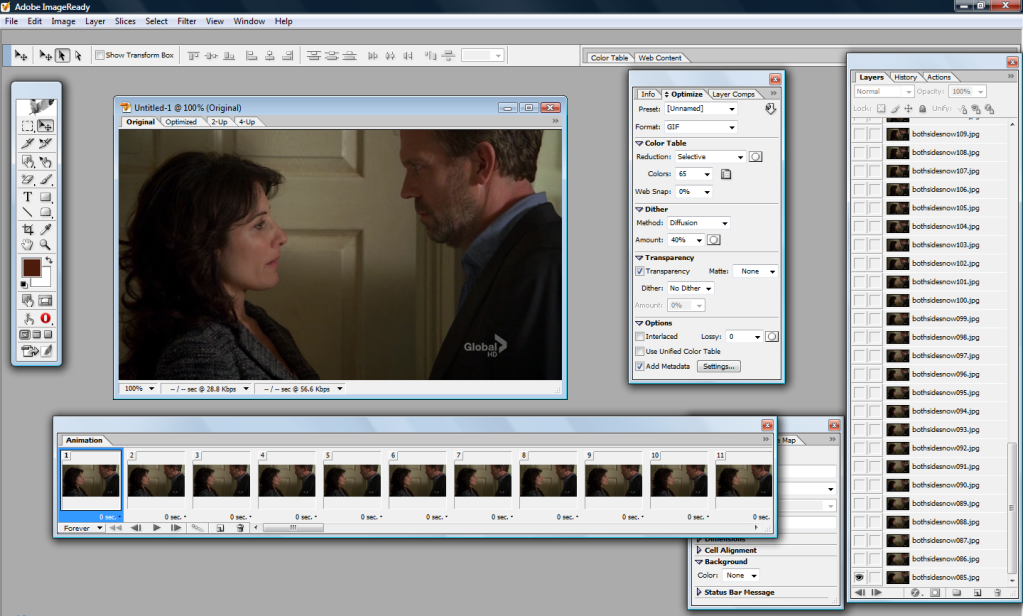Select the Rectangular Marquee tool
This screenshot has height=616, width=1023.
pyautogui.click(x=27, y=126)
